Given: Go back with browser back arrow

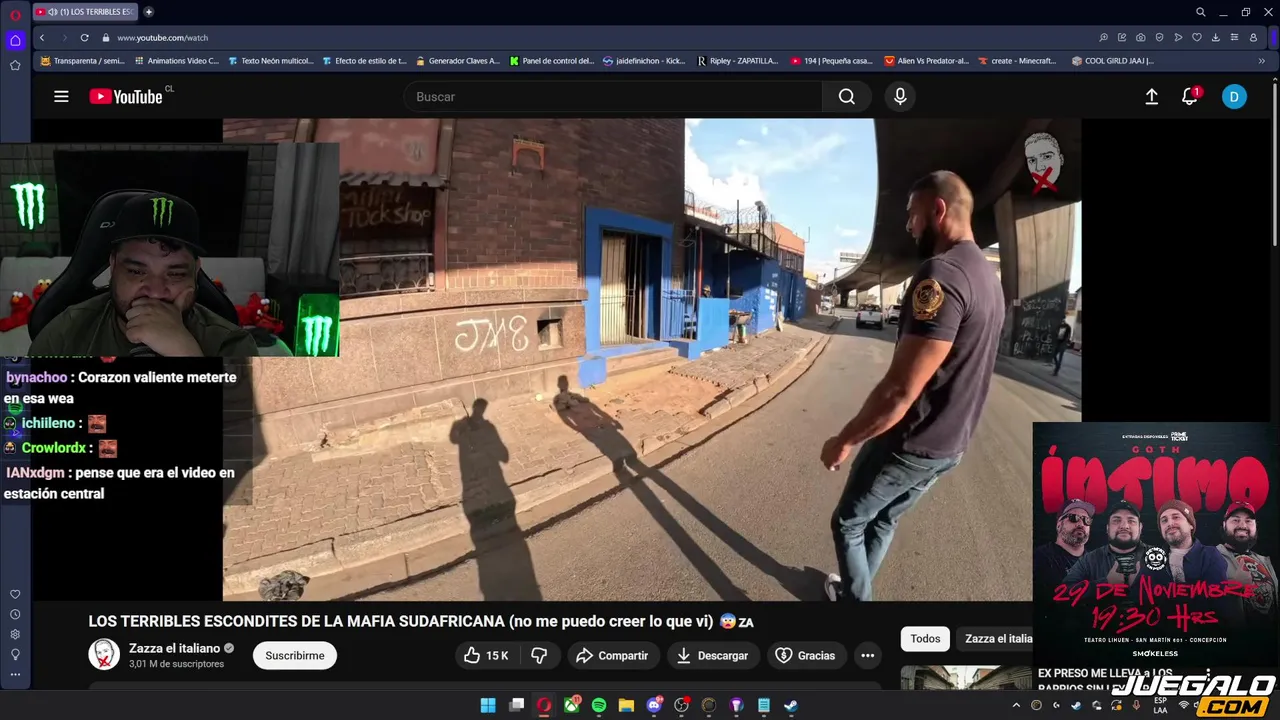Looking at the screenshot, I should [42, 38].
